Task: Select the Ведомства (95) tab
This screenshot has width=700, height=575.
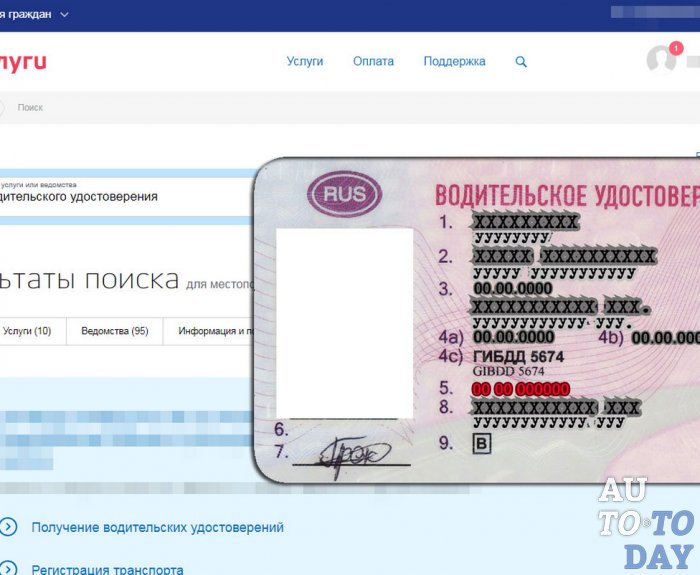Action: tap(114, 331)
